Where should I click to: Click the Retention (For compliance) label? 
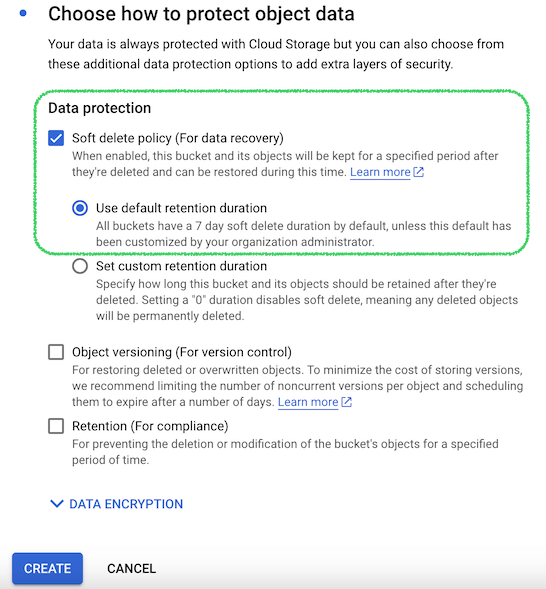click(x=150, y=426)
